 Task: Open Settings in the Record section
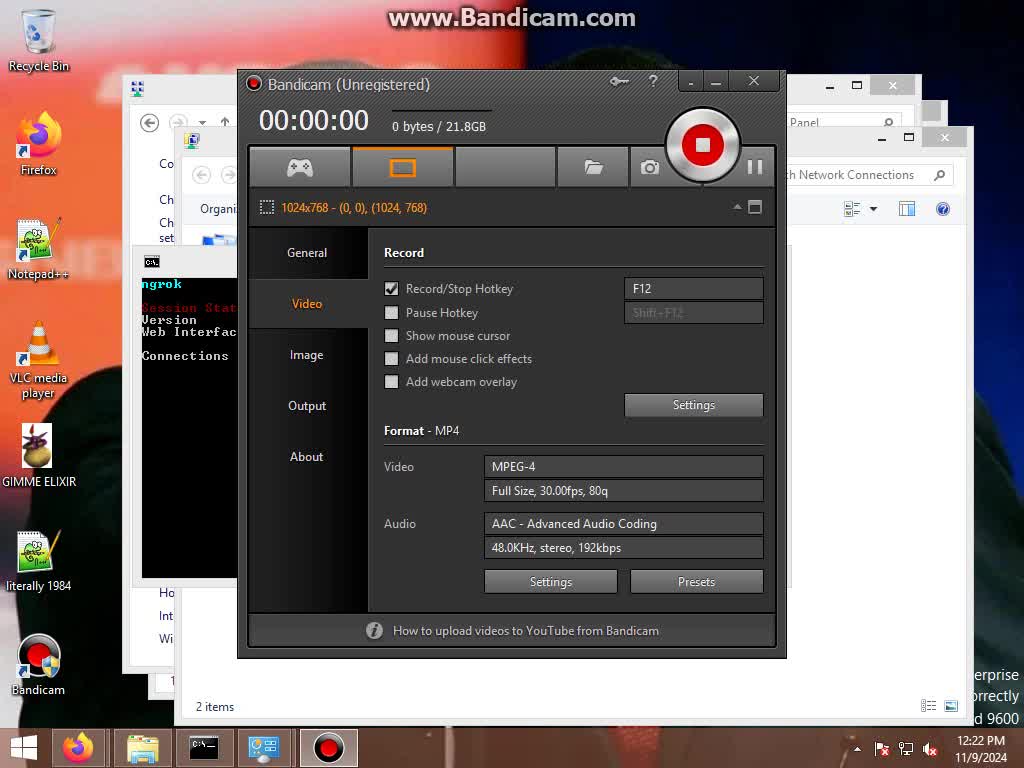(x=694, y=405)
